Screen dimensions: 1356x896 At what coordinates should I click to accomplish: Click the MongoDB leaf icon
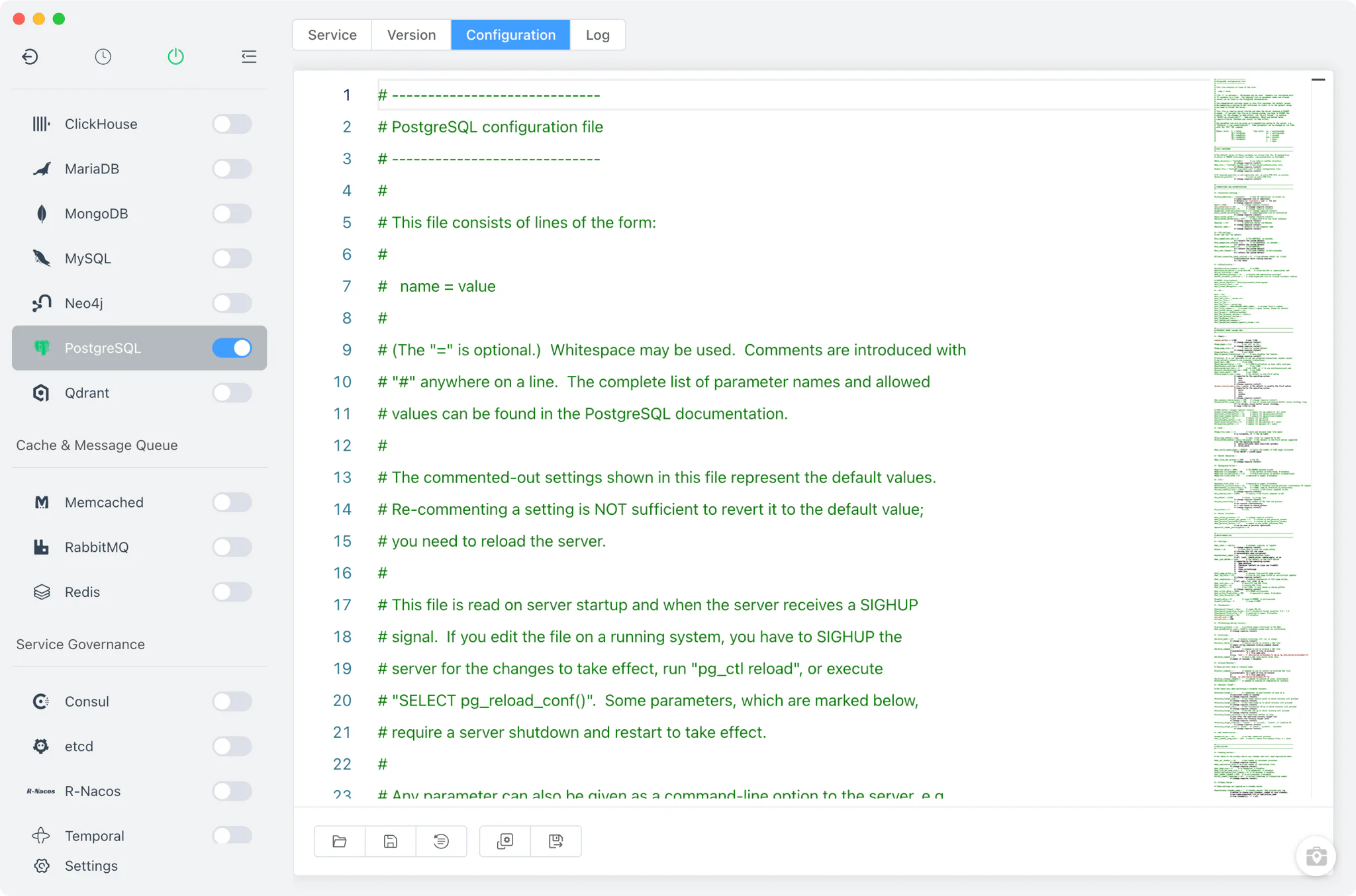tap(41, 214)
